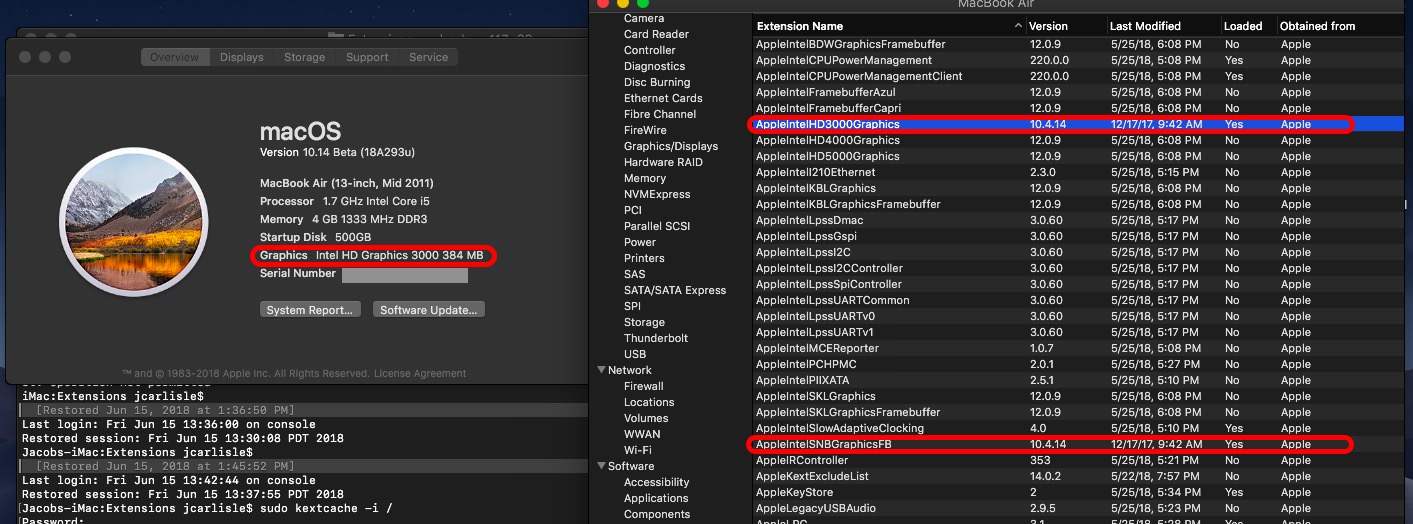The image size is (1413, 524).
Task: Select WWAN under Network
Action: tap(642, 434)
